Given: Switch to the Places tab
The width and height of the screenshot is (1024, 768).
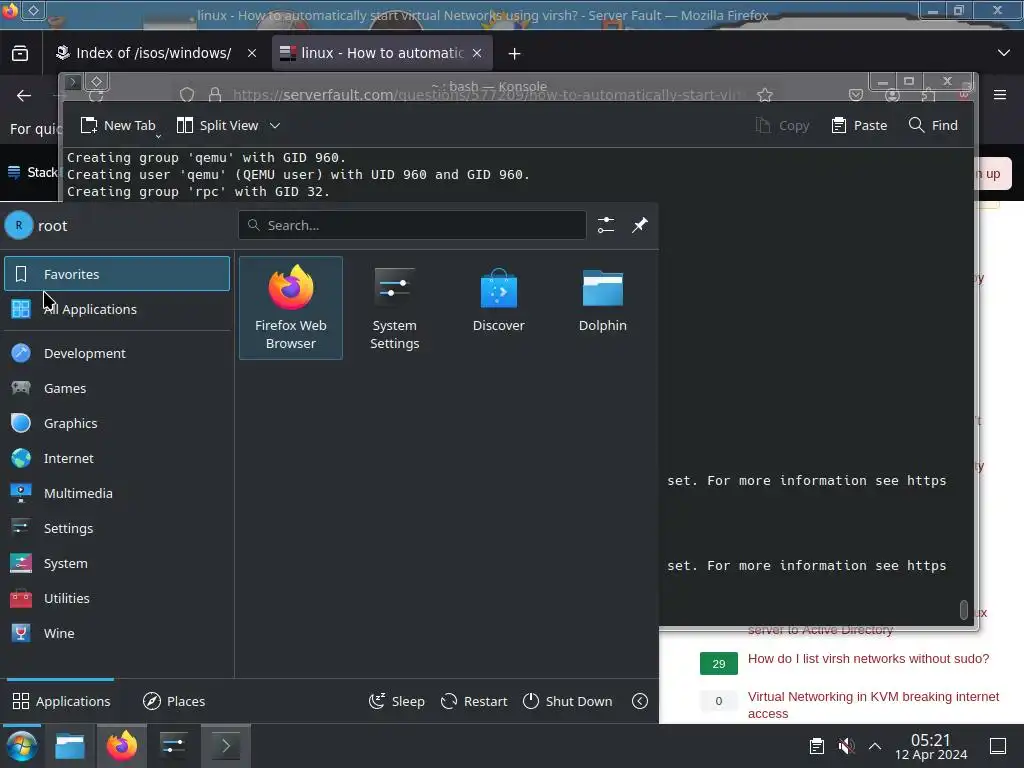Looking at the screenshot, I should click(x=174, y=701).
